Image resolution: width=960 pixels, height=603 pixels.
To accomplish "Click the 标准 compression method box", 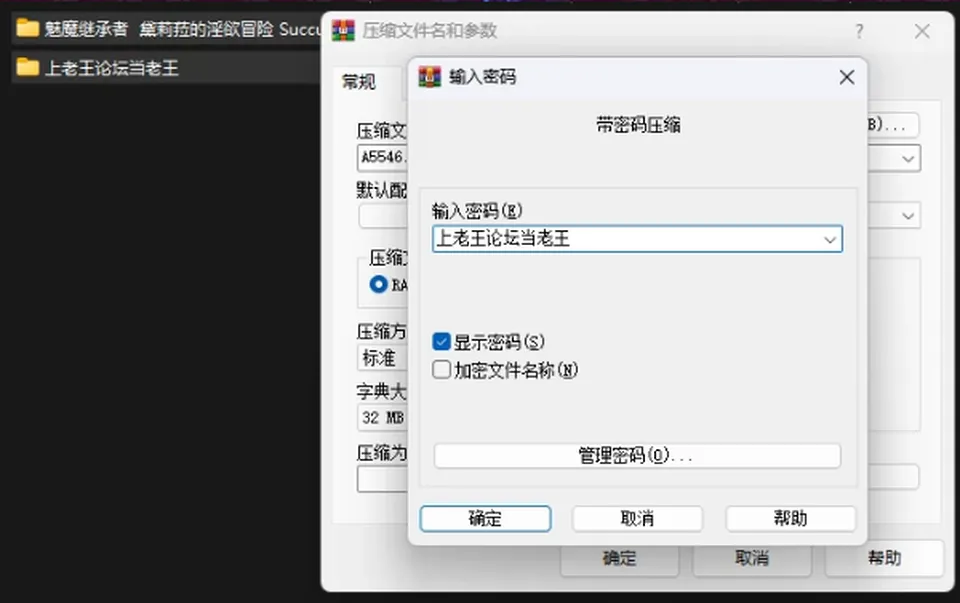I will pyautogui.click(x=383, y=358).
